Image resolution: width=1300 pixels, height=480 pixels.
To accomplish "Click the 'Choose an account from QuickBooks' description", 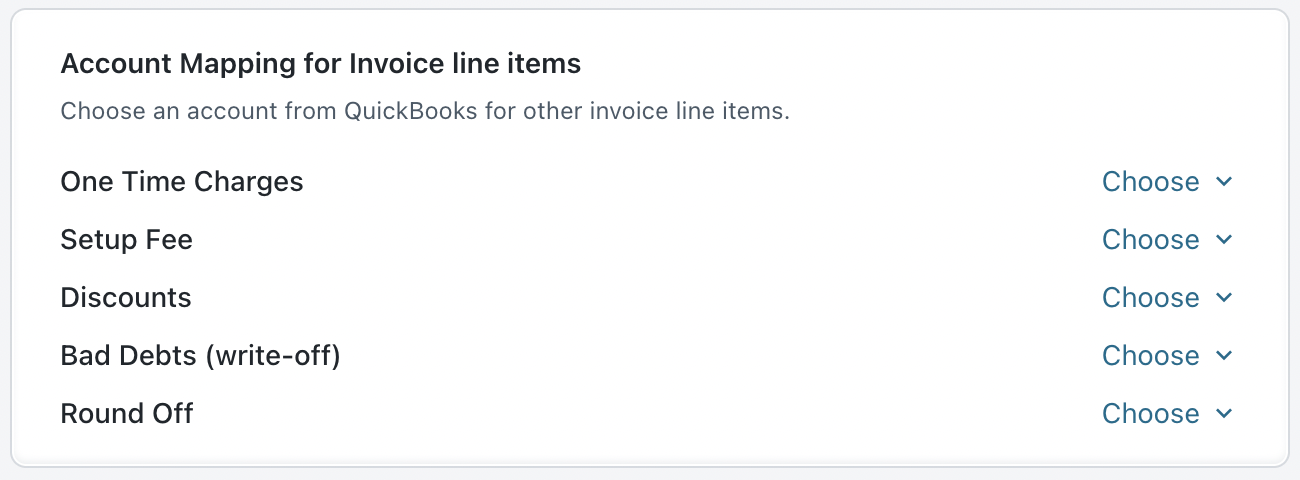I will (x=425, y=111).
